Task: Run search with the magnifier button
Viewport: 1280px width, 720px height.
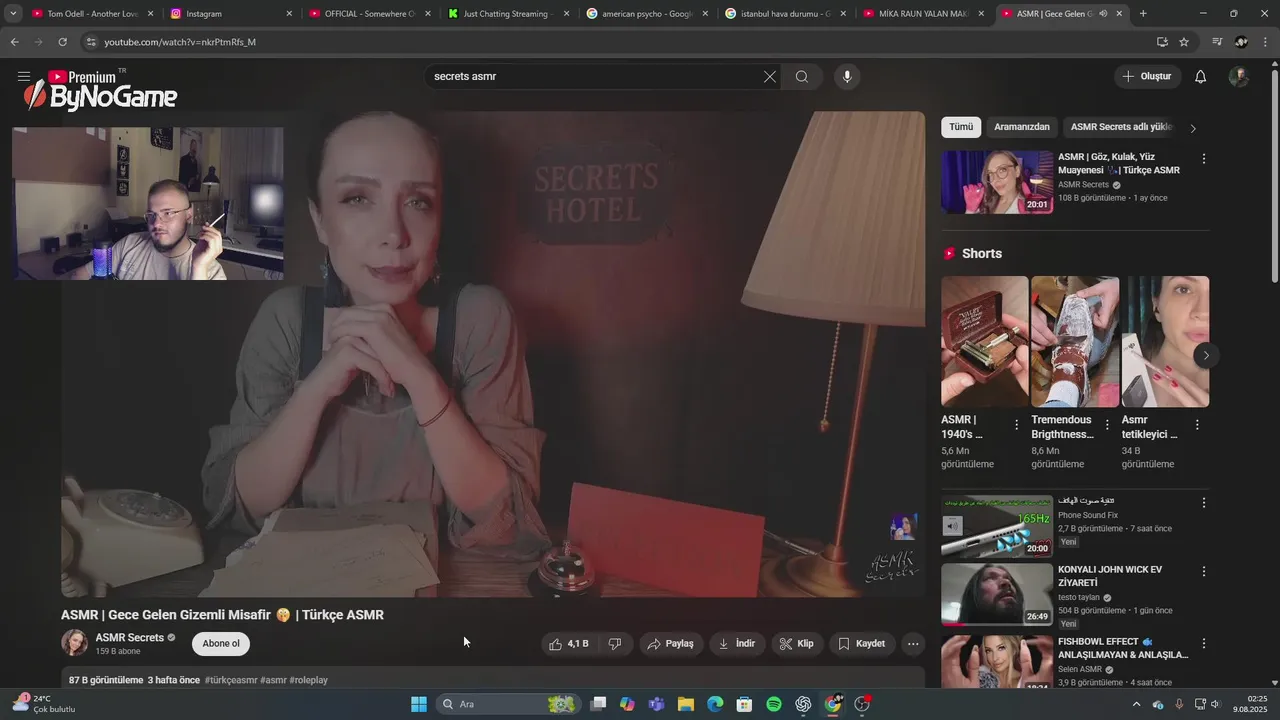Action: point(802,77)
